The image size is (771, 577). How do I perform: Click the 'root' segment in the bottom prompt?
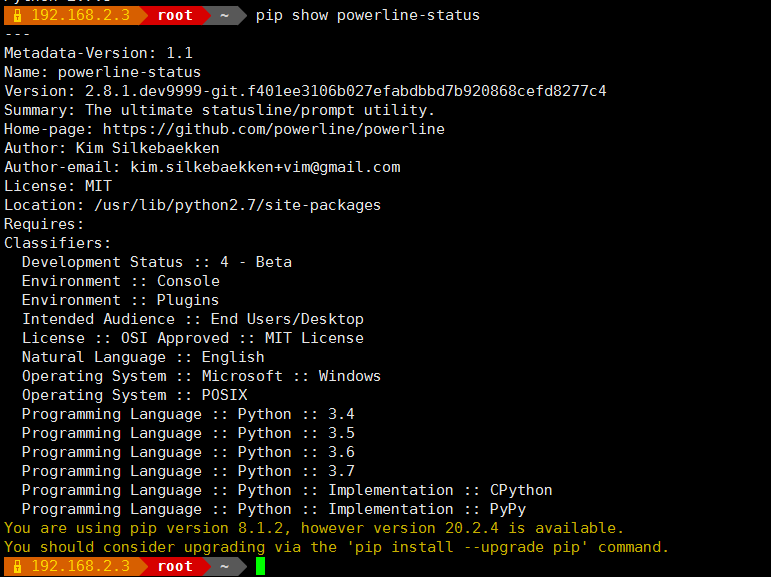click(175, 567)
